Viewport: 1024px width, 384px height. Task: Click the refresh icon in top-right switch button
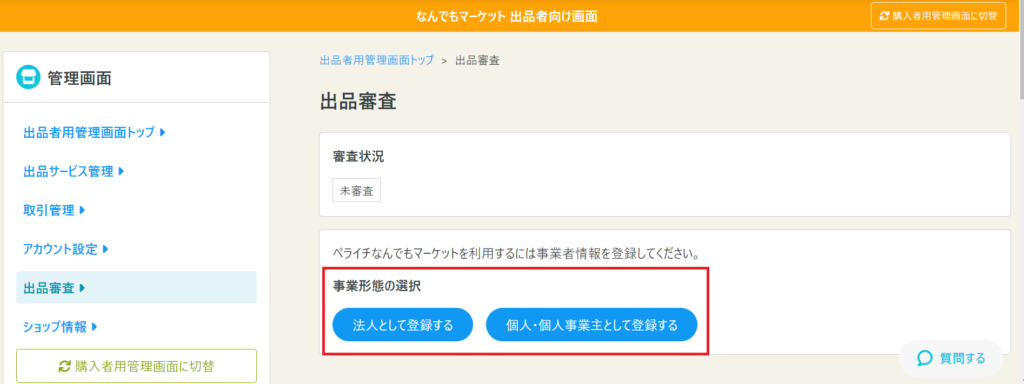(x=884, y=16)
